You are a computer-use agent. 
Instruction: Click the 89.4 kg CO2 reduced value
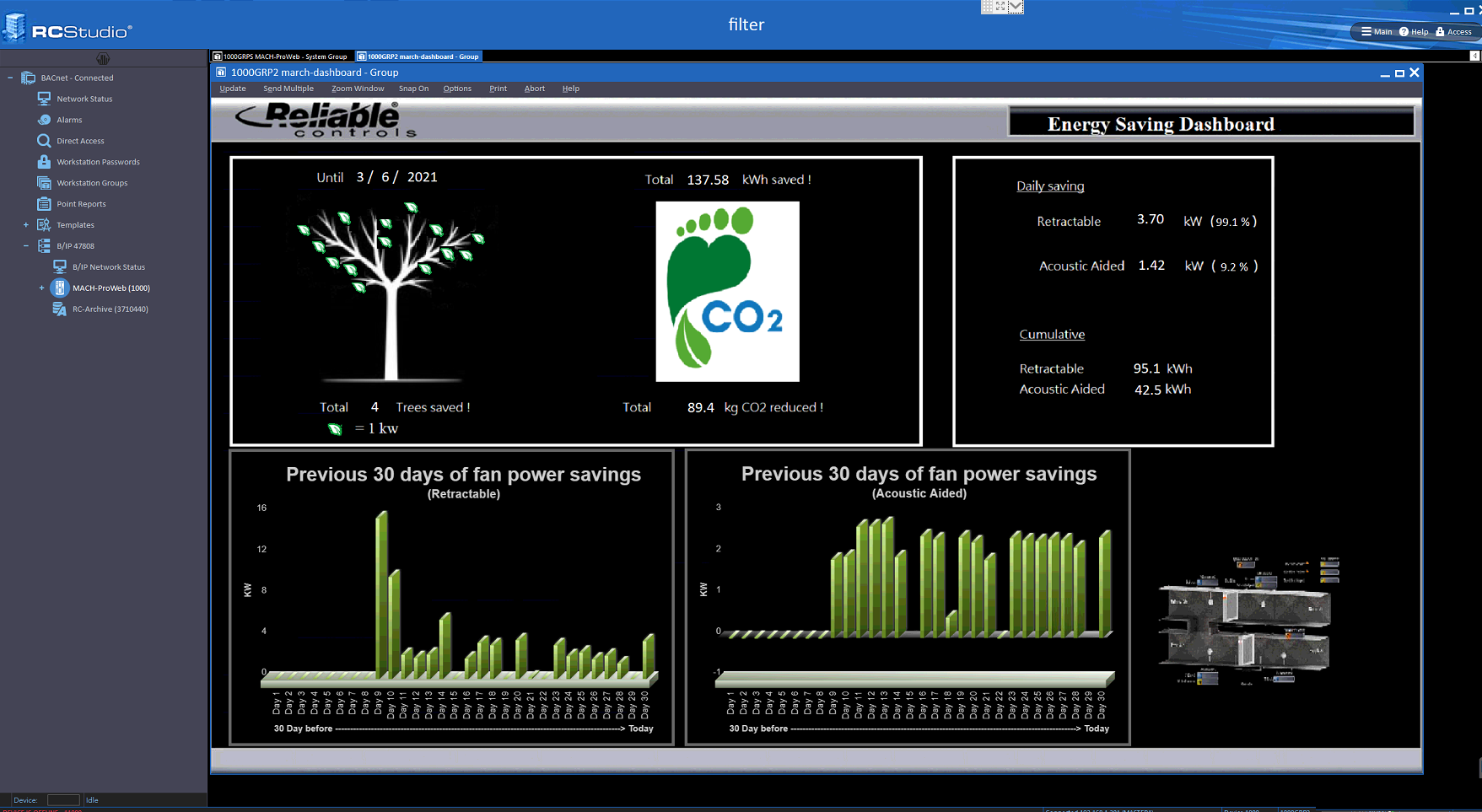coord(700,408)
